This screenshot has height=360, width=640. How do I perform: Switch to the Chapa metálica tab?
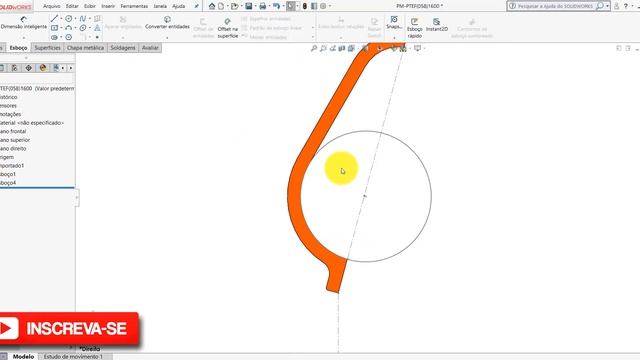pyautogui.click(x=85, y=48)
